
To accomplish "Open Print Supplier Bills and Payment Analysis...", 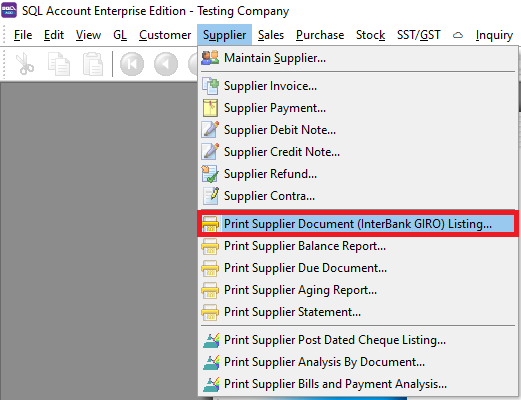I will 358,384.
